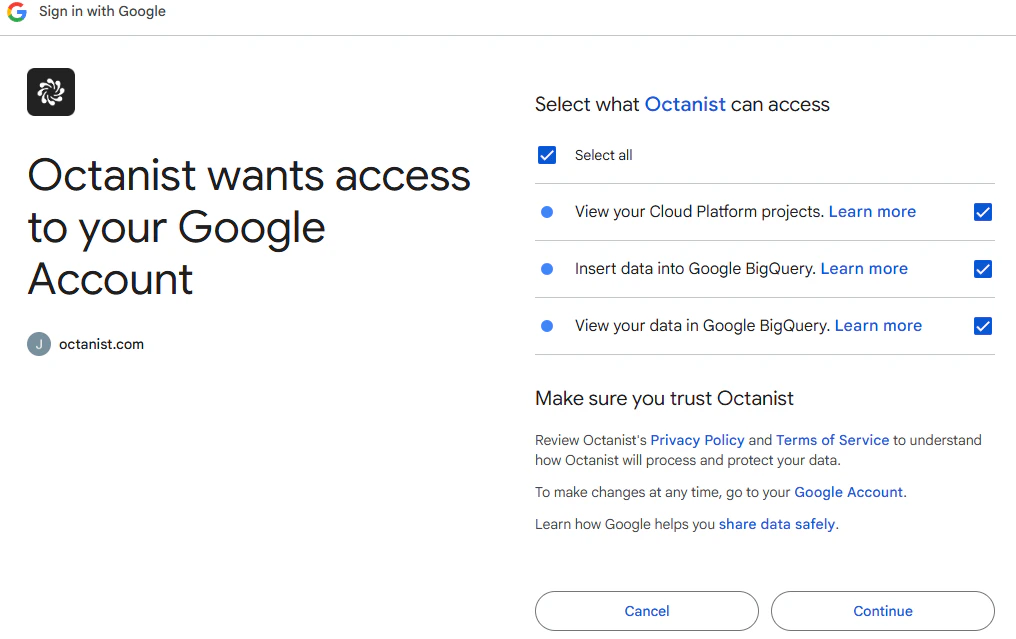Open Learn more for Insert data into BigQuery
The image size is (1016, 639).
(864, 269)
